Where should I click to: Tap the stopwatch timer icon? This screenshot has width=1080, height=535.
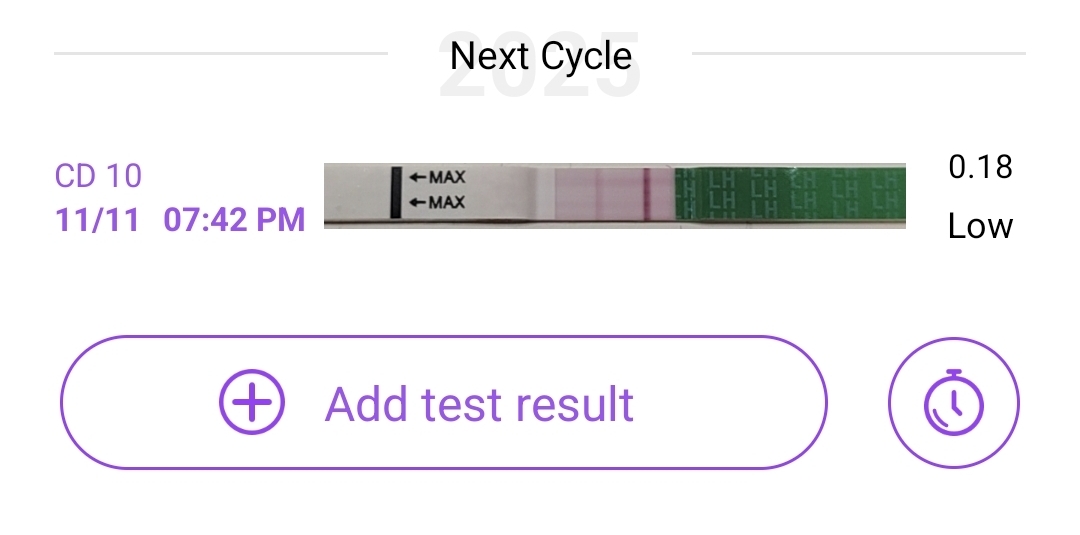[953, 404]
